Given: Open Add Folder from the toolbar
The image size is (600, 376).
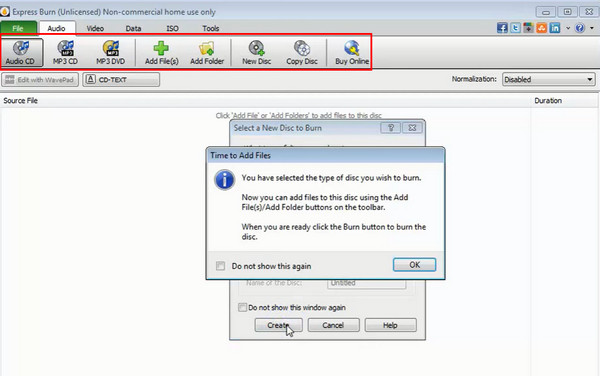Looking at the screenshot, I should point(207,52).
